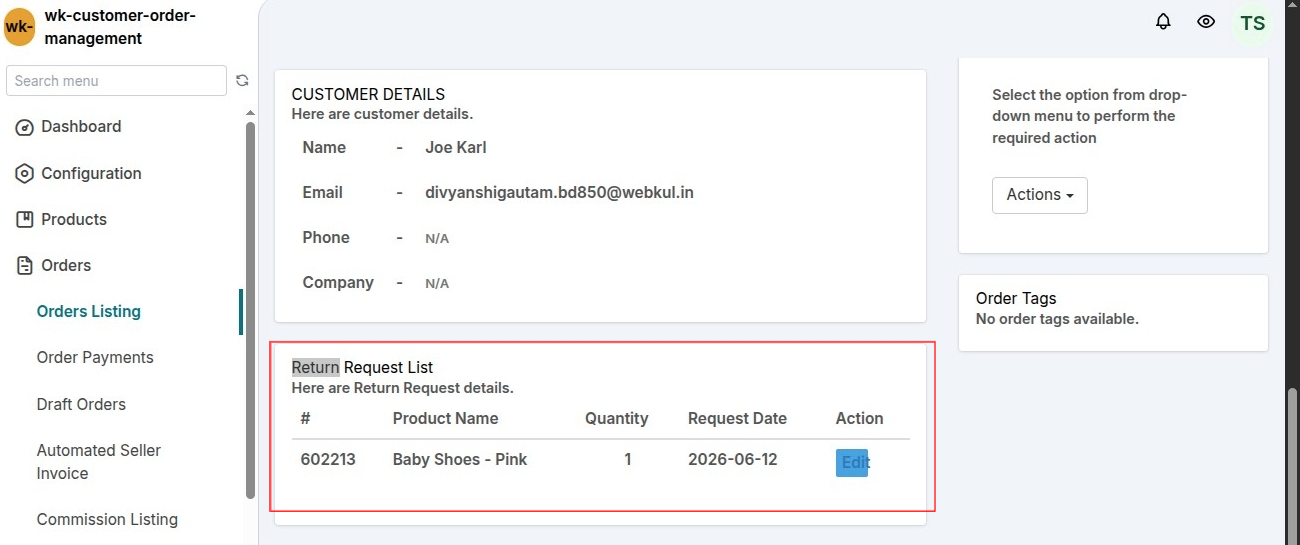
Task: Click the menu refresh icon
Action: pos(242,81)
